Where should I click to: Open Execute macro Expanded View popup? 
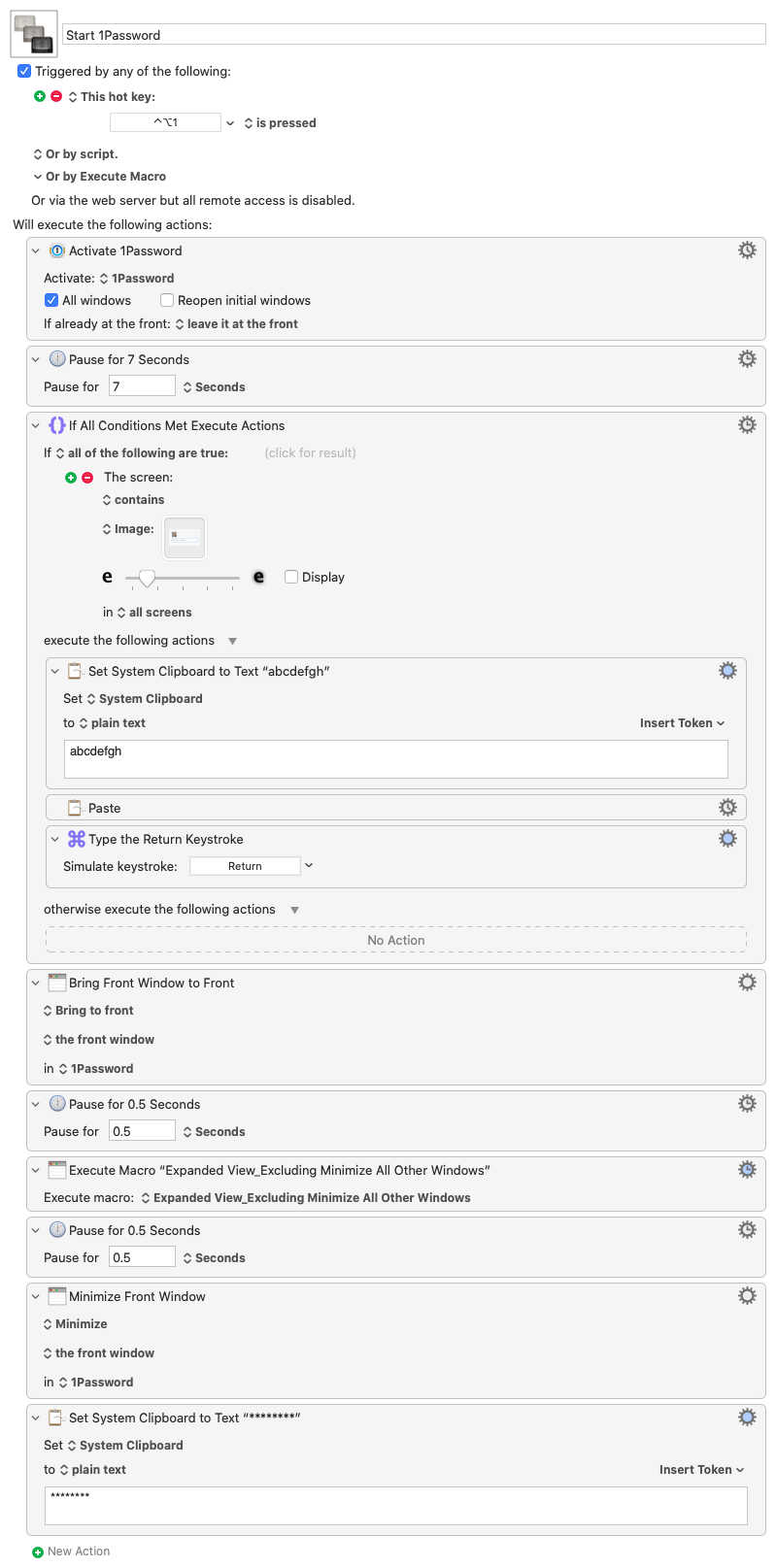pyautogui.click(x=305, y=1197)
